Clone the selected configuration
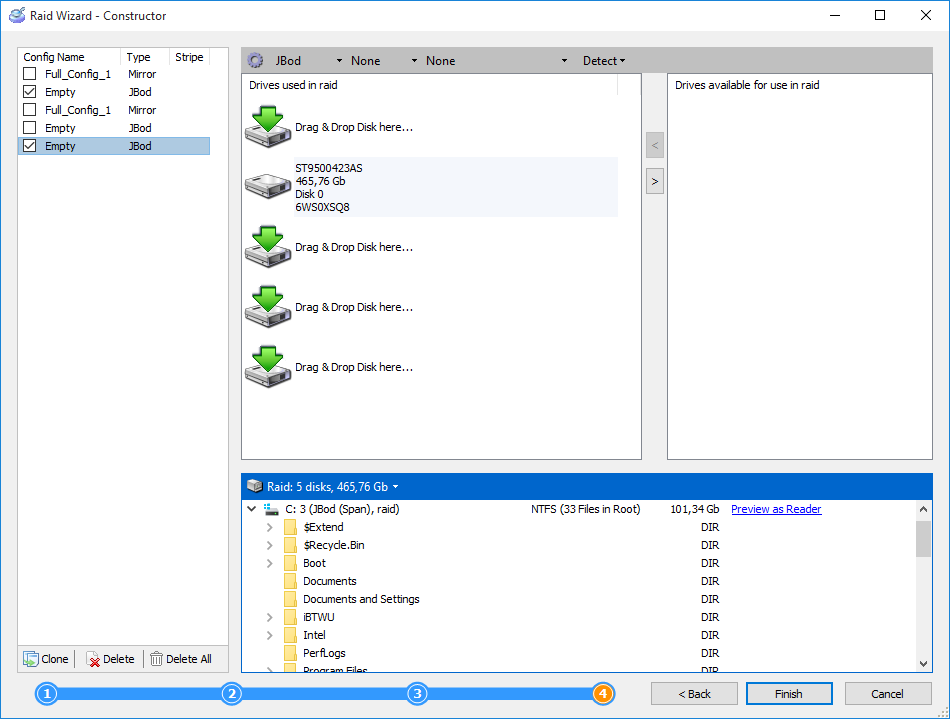This screenshot has width=950, height=719. click(46, 658)
